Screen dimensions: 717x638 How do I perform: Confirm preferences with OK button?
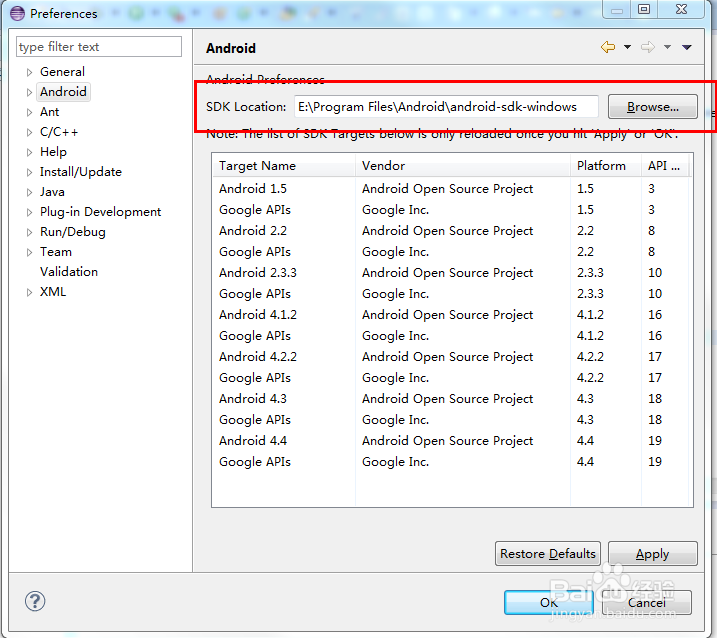pyautogui.click(x=549, y=602)
